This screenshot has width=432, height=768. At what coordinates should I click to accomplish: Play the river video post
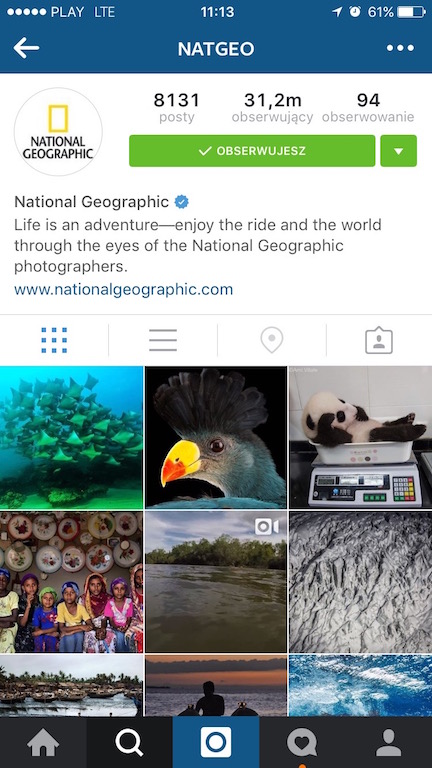[x=216, y=582]
